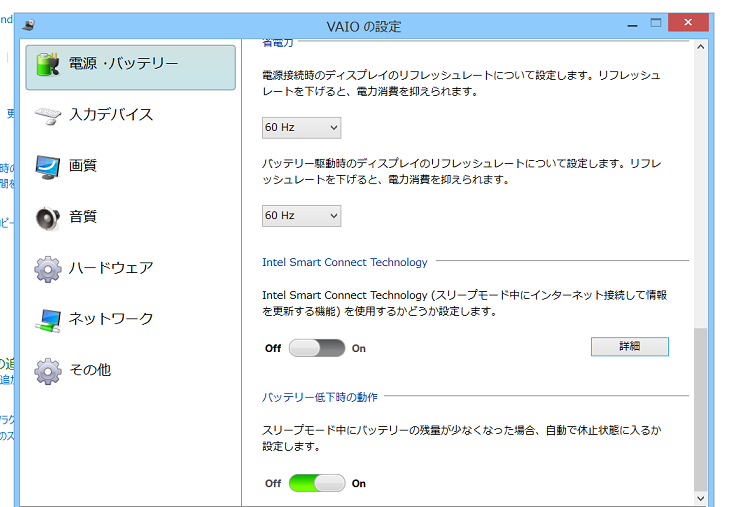Click the Intel Smart Connect Technology heading

click(345, 262)
